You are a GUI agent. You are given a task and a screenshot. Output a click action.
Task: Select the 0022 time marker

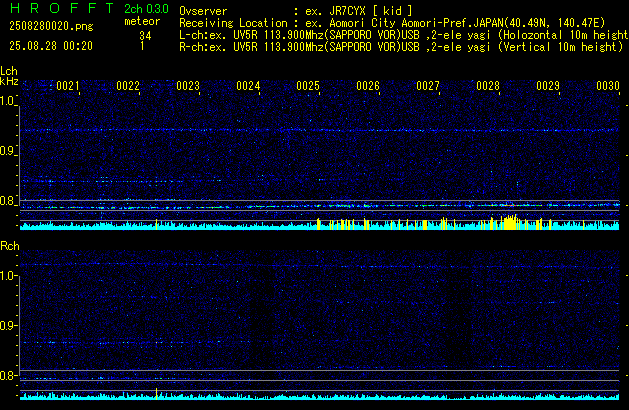pyautogui.click(x=128, y=86)
